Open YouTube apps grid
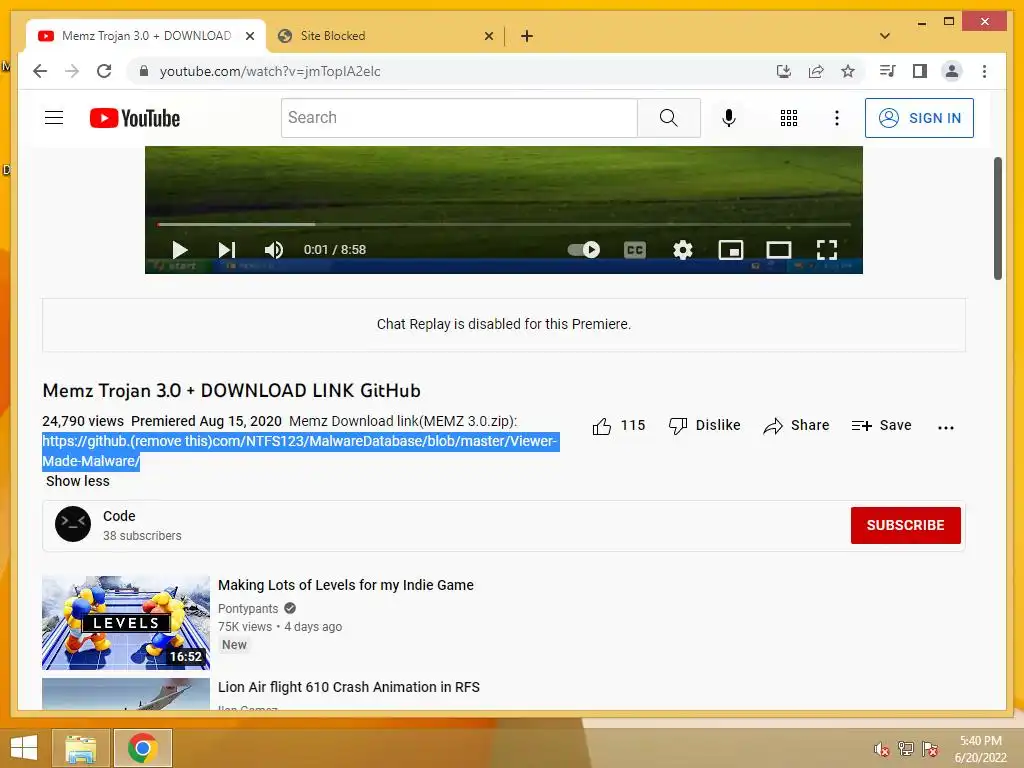The image size is (1024, 768). click(x=789, y=118)
